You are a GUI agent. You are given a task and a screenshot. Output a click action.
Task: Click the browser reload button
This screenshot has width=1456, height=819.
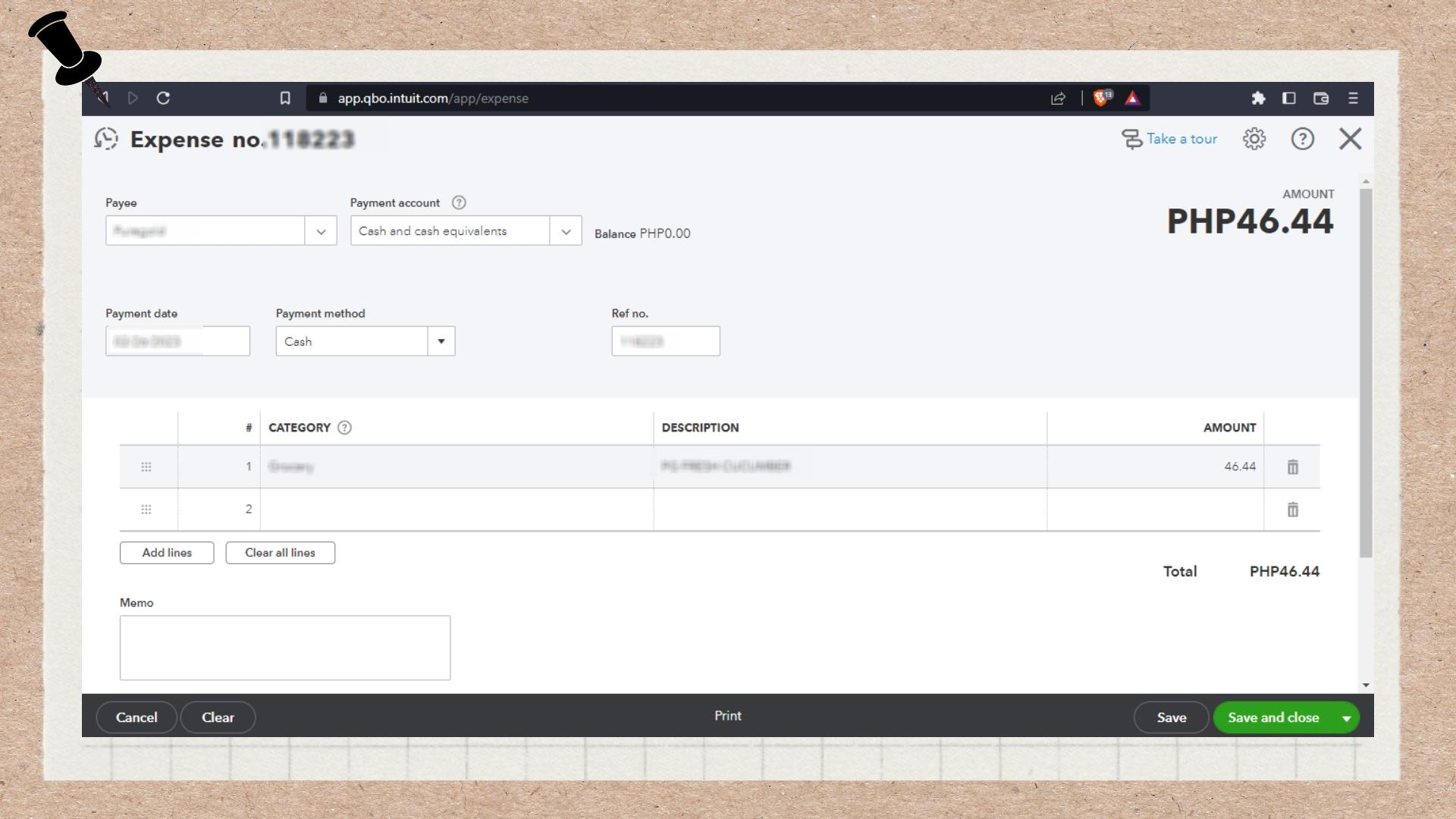[x=163, y=98]
